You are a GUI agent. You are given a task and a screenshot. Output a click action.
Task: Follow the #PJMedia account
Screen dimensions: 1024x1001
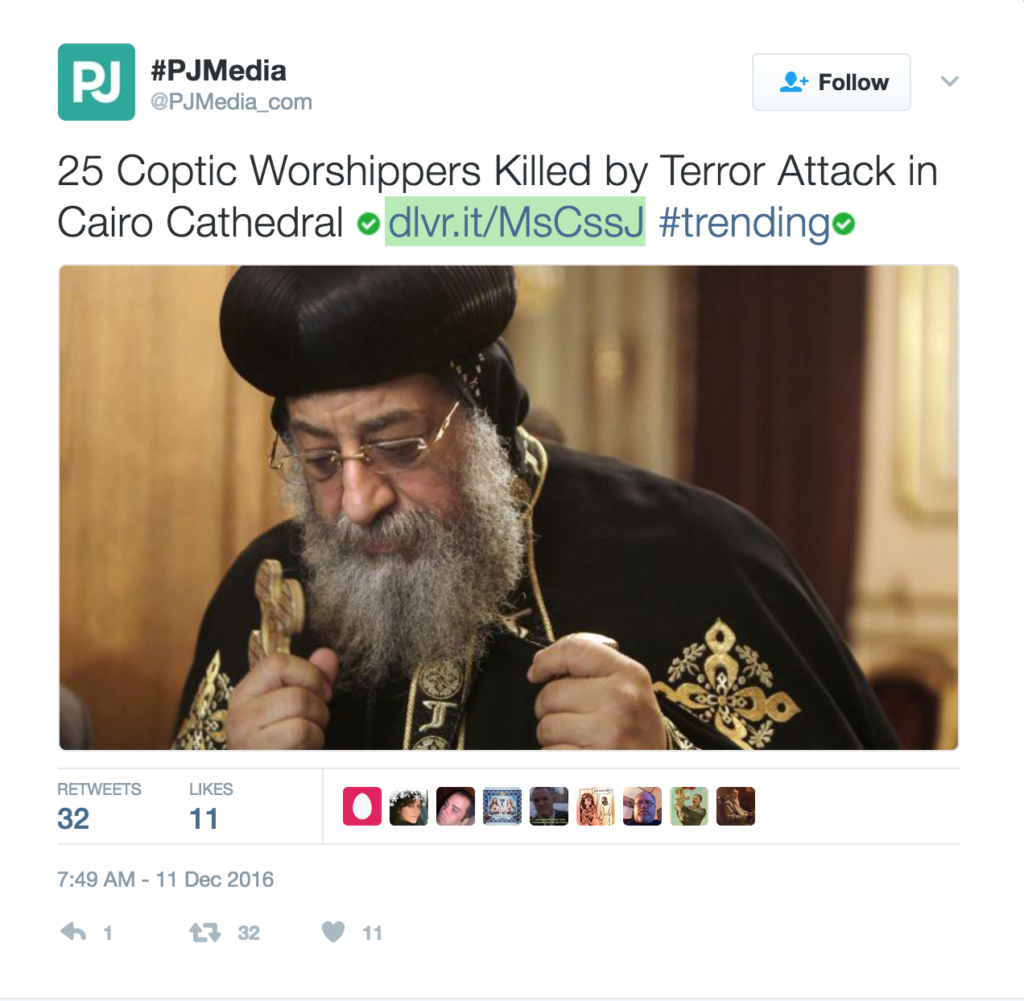(831, 82)
